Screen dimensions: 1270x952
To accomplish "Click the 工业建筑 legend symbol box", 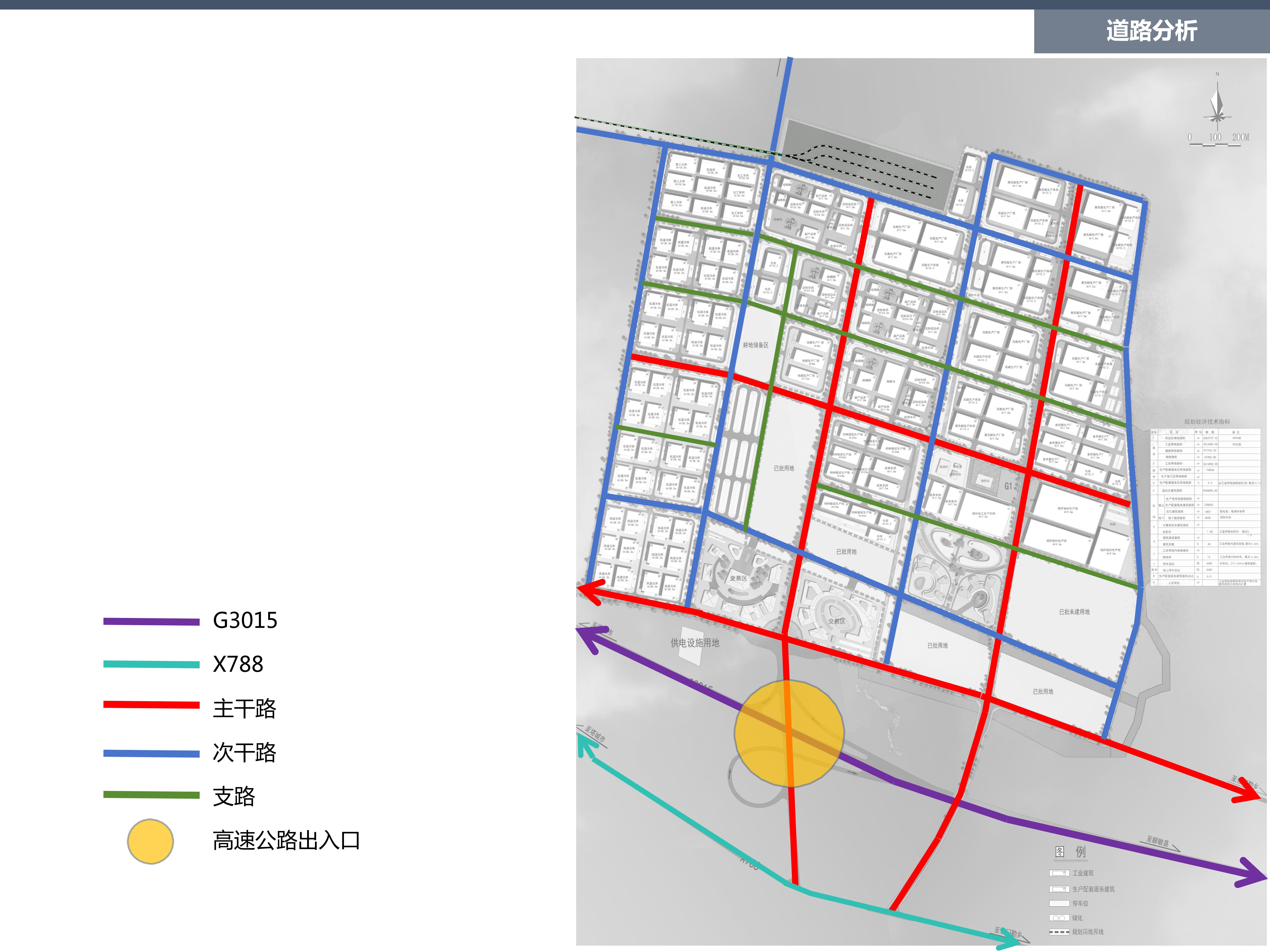I will coord(1059,873).
